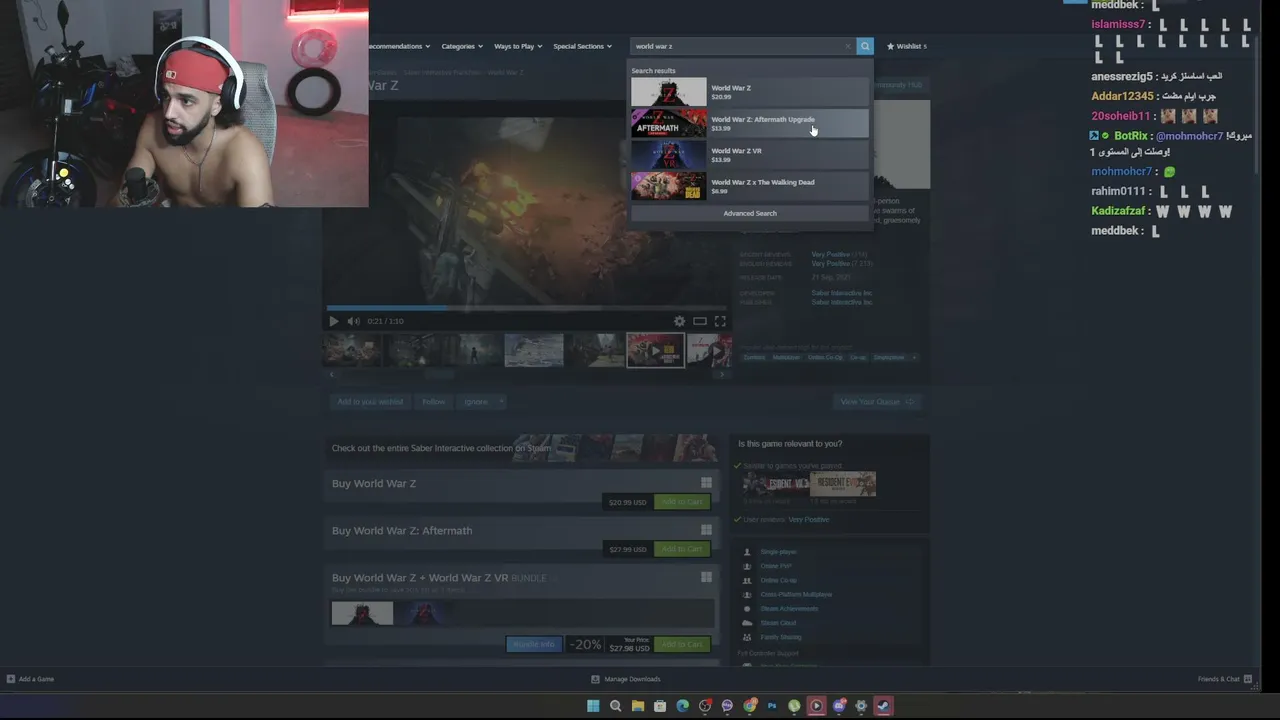This screenshot has width=1280, height=720.
Task: Open Chrome from the taskbar
Action: click(x=750, y=706)
